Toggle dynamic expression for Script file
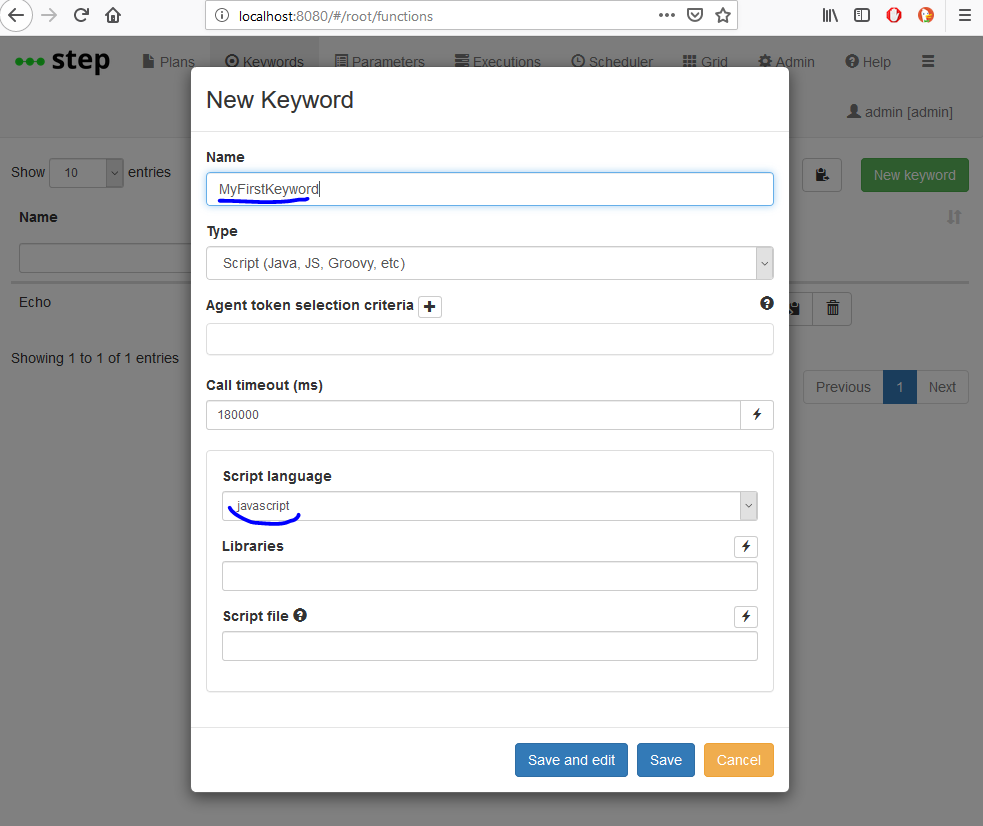 [745, 617]
